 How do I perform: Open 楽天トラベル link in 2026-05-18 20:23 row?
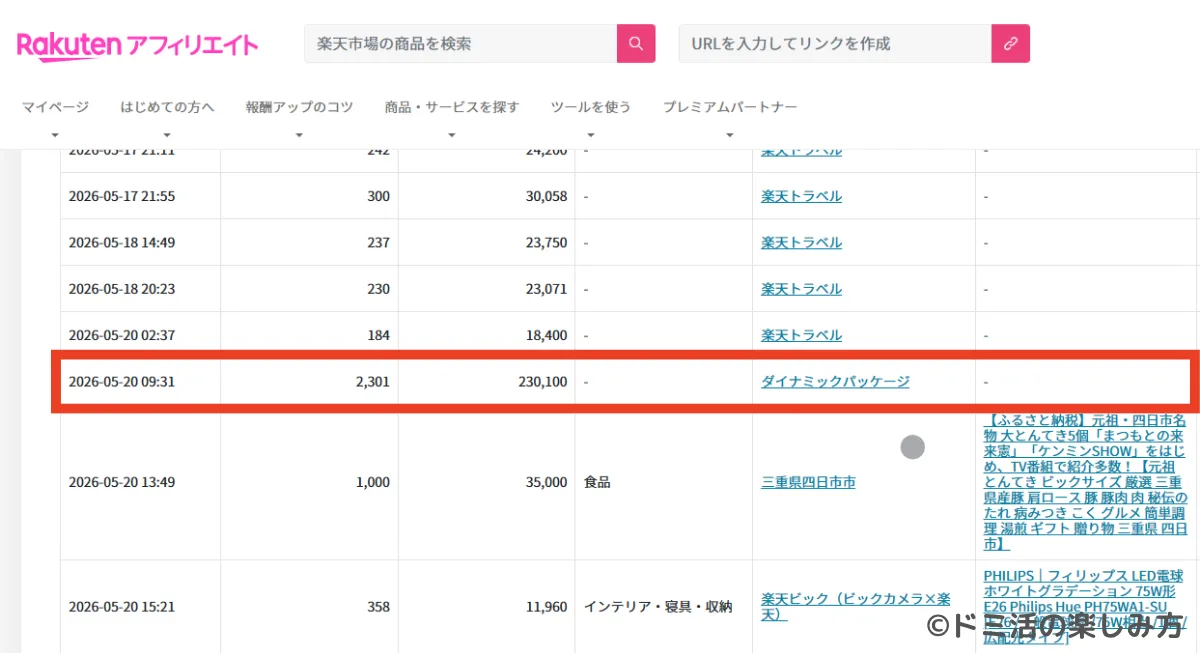[x=801, y=289]
